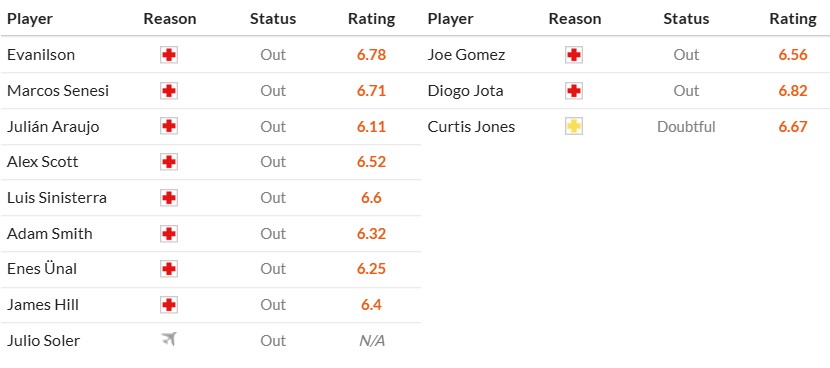Click Evanilson's 6.78 rating value

click(x=371, y=55)
